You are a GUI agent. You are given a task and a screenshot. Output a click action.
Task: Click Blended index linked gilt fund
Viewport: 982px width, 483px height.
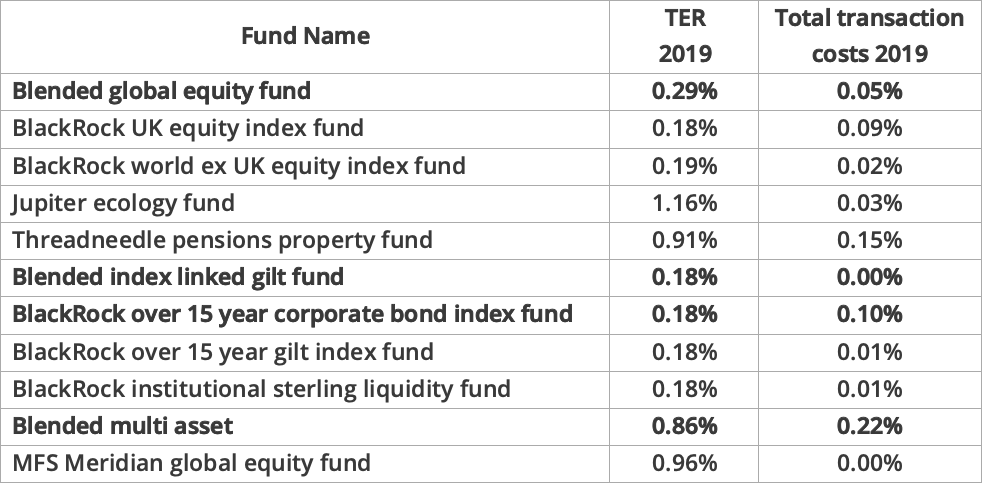[178, 276]
